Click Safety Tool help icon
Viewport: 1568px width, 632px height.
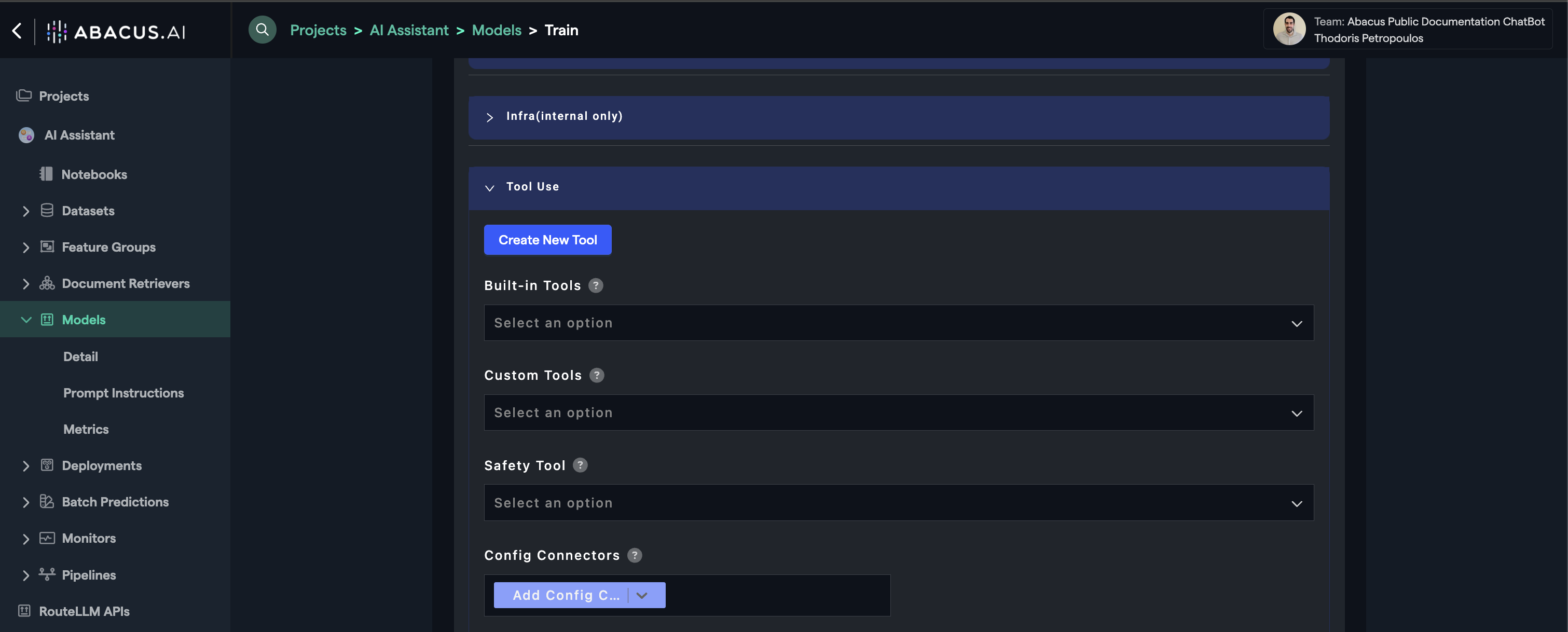coord(580,465)
